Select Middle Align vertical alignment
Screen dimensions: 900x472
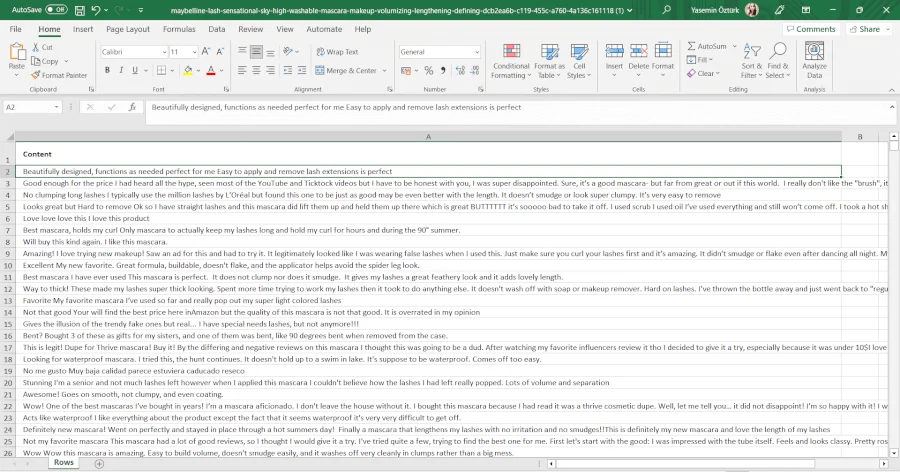point(256,52)
